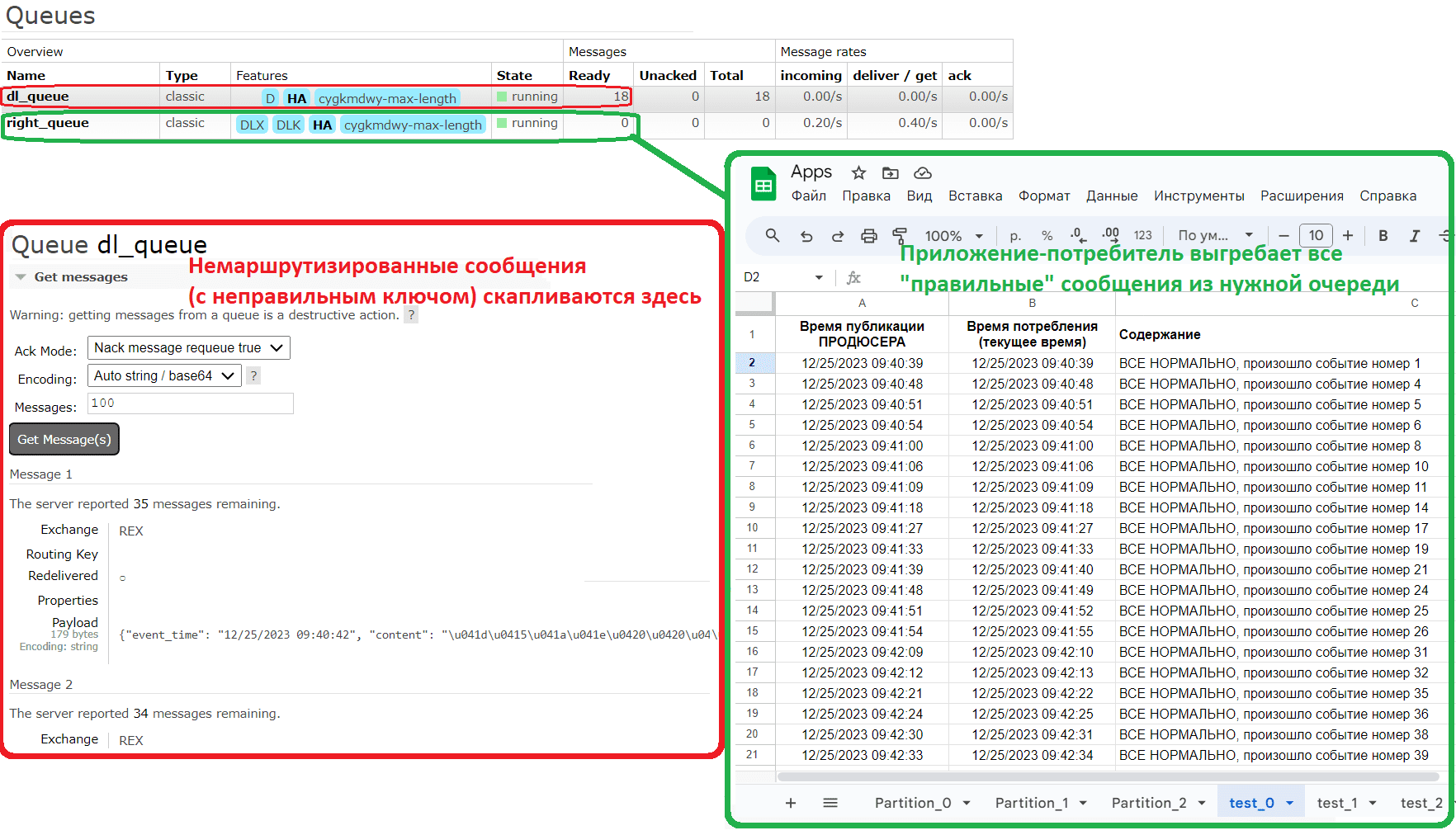This screenshot has width=1456, height=835.
Task: Click the Get Message(s) button
Action: pyautogui.click(x=64, y=440)
